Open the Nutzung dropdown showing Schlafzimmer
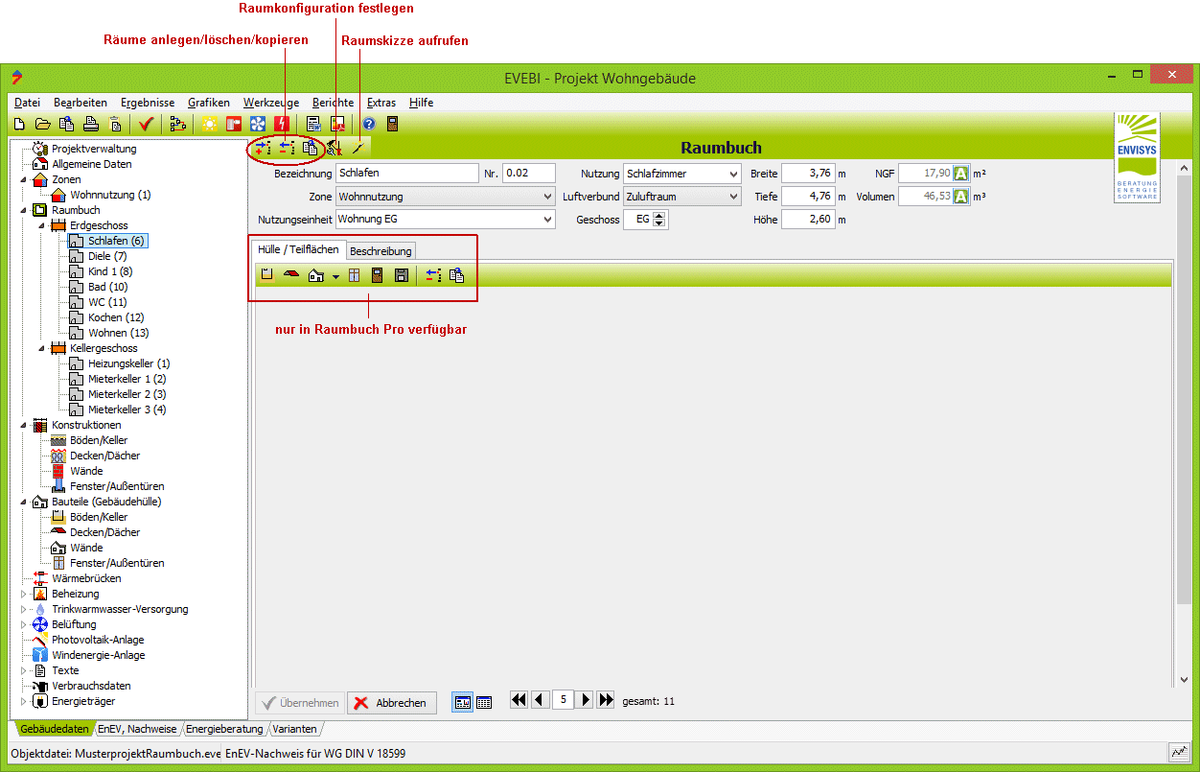1200x772 pixels. (681, 173)
